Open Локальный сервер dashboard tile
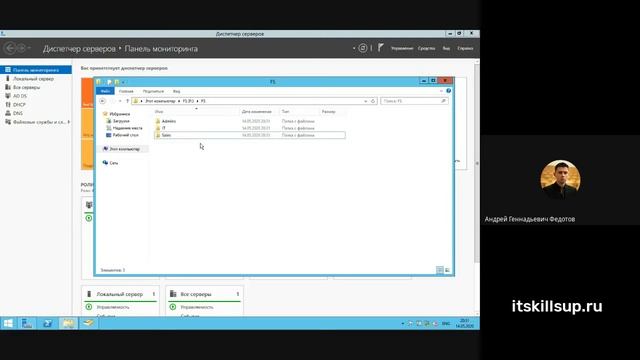 click(120, 294)
